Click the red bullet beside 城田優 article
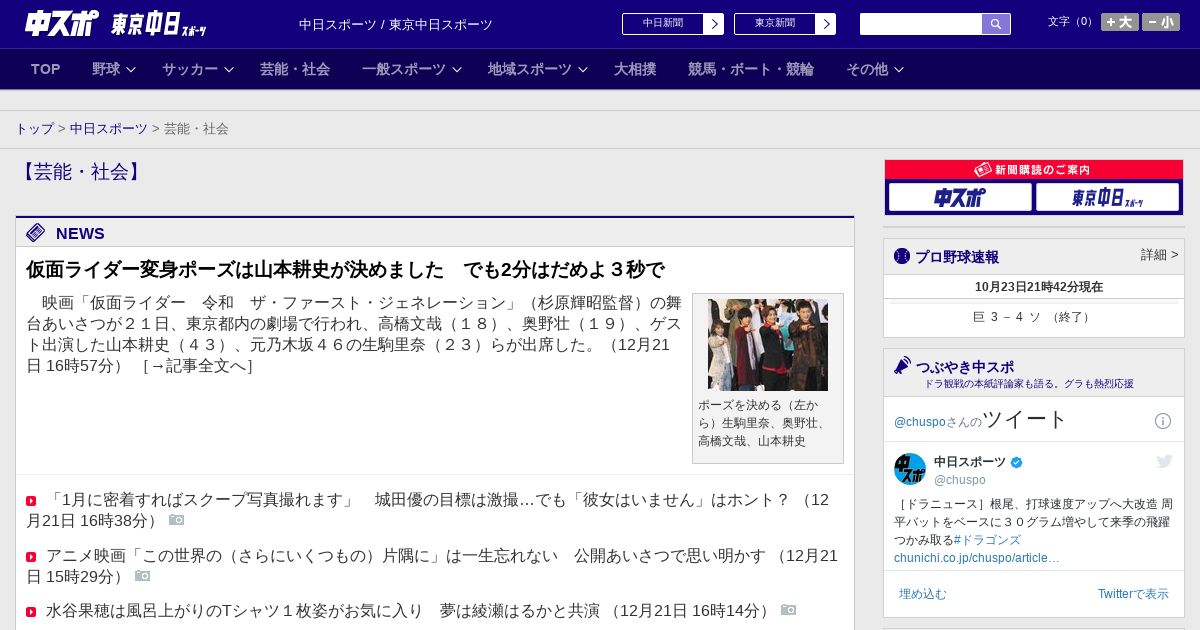Image resolution: width=1200 pixels, height=630 pixels. point(31,501)
